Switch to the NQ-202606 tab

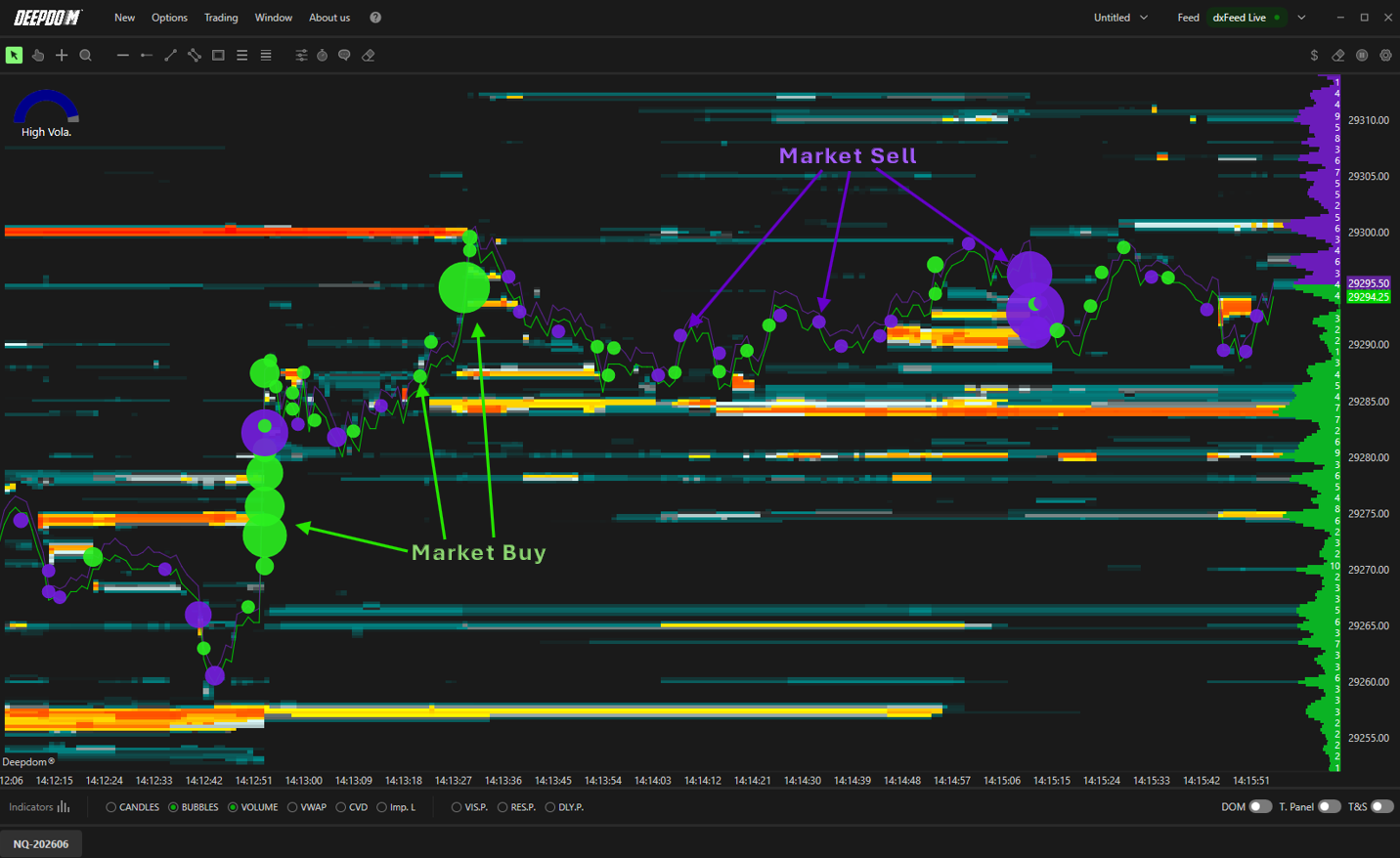pyautogui.click(x=41, y=844)
